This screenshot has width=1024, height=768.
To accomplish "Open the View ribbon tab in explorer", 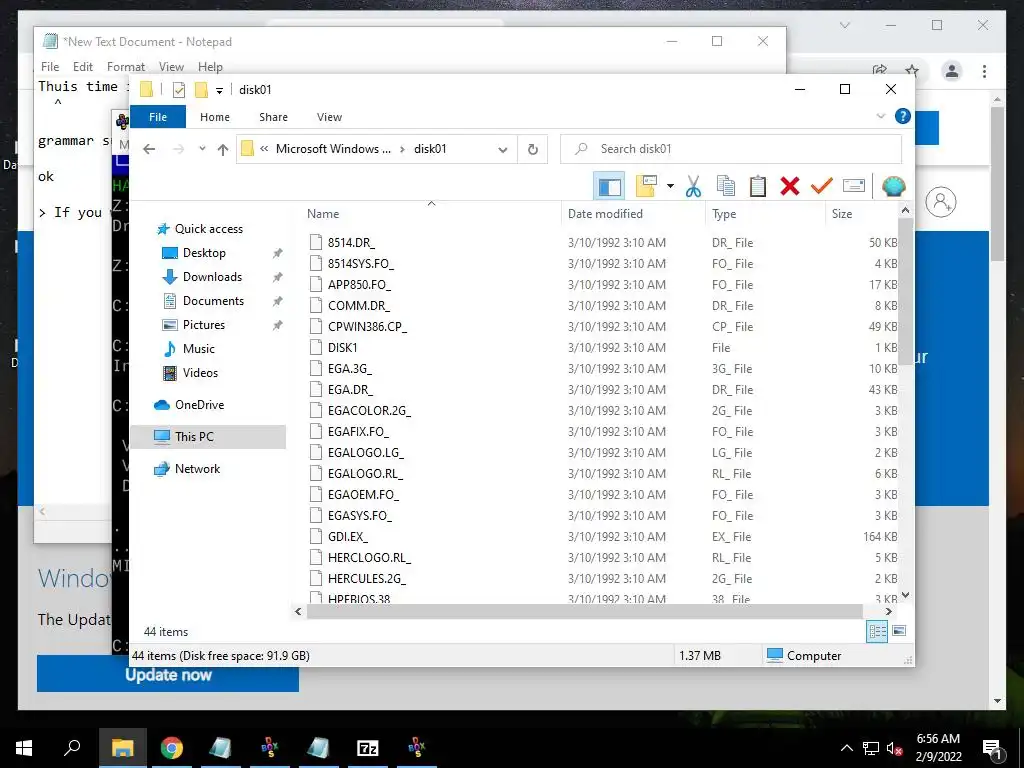I will click(x=329, y=117).
